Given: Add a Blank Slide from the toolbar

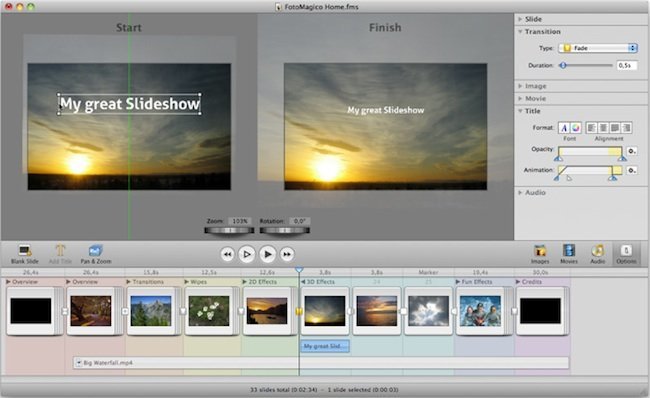Looking at the screenshot, I should tap(25, 254).
